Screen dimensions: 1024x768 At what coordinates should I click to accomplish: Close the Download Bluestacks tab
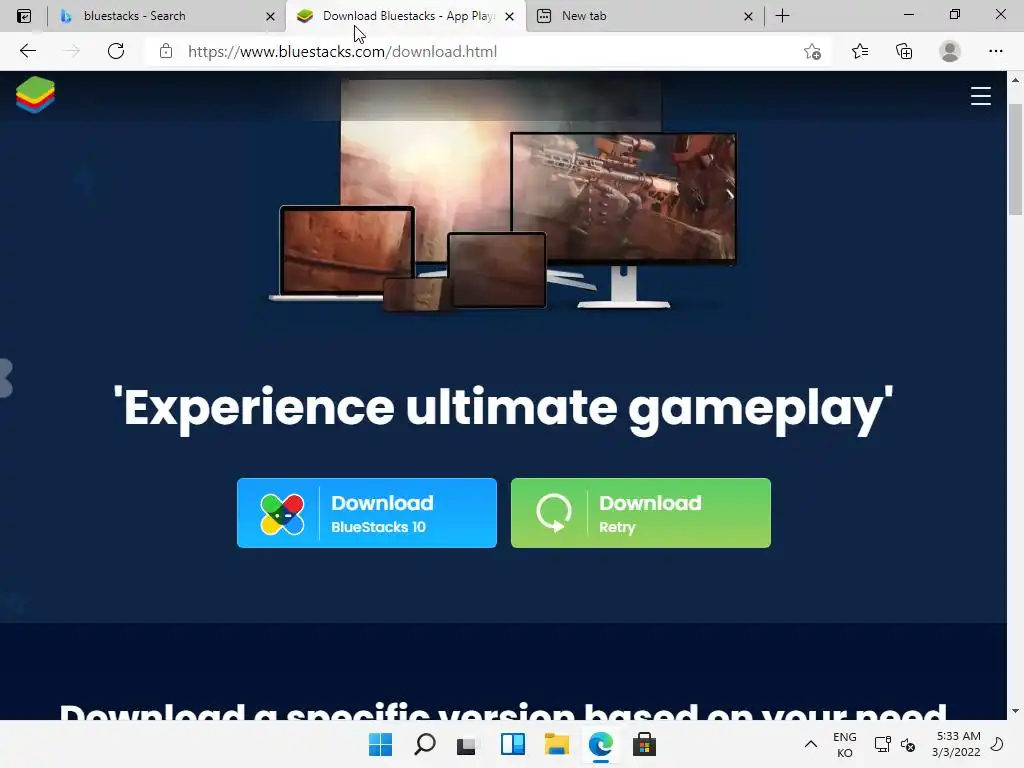pos(509,16)
